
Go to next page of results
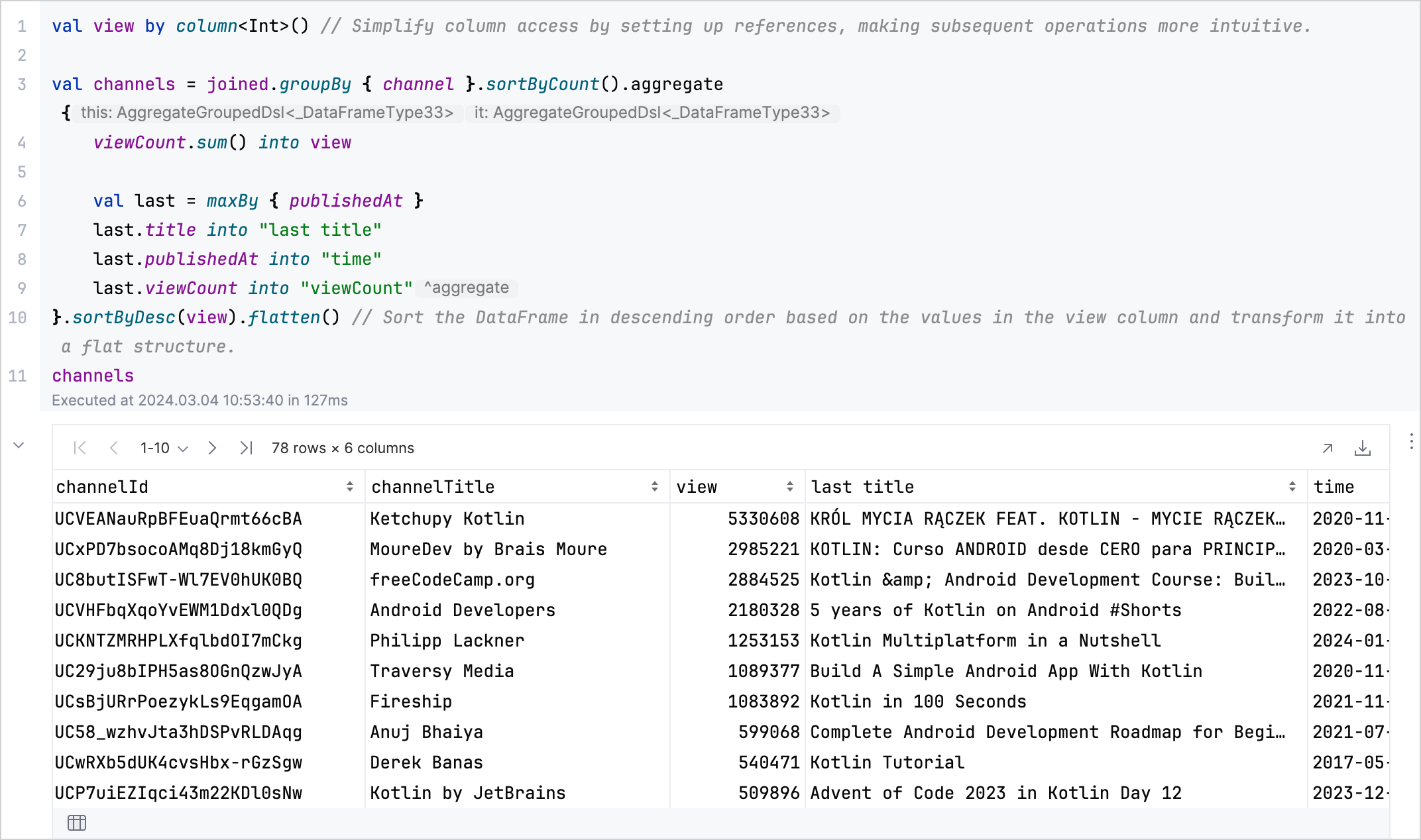point(212,448)
